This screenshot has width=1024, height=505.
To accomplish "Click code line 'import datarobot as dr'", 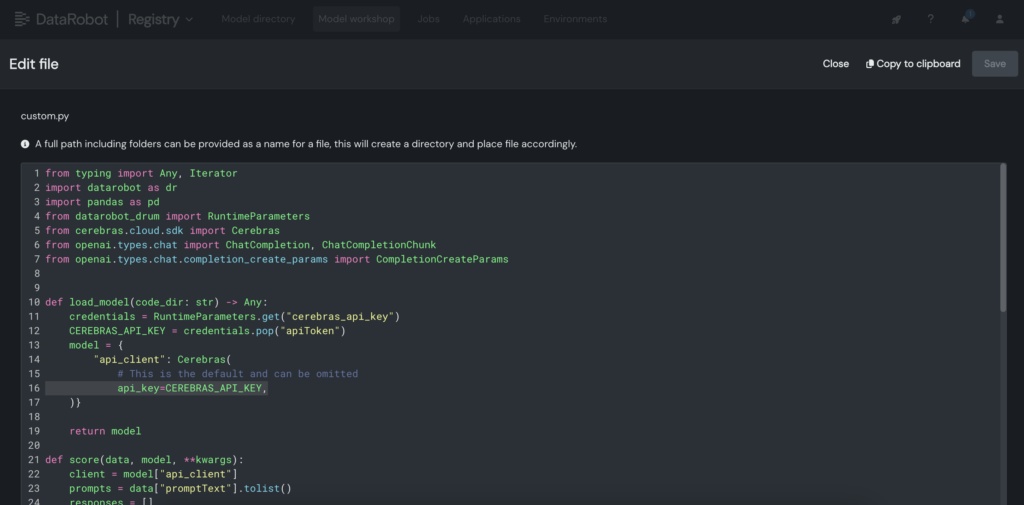I will 111,187.
